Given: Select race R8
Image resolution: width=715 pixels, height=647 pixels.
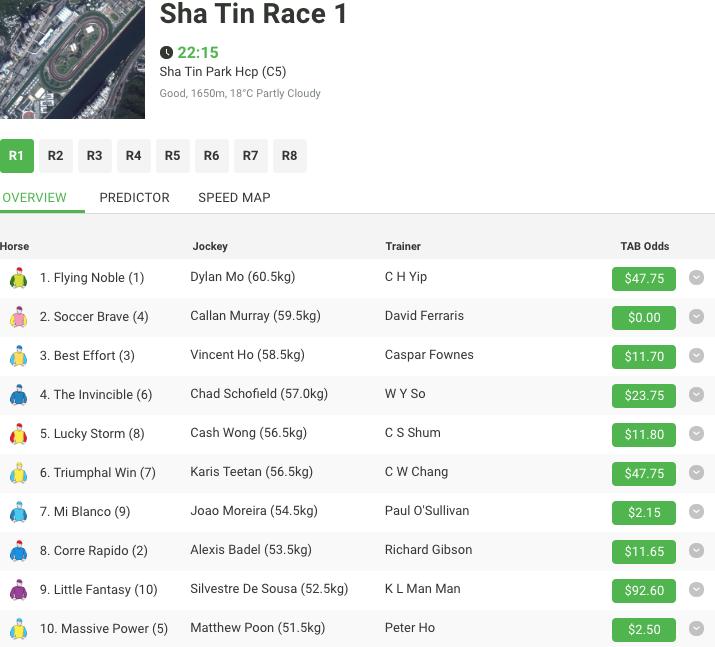Looking at the screenshot, I should [x=290, y=156].
